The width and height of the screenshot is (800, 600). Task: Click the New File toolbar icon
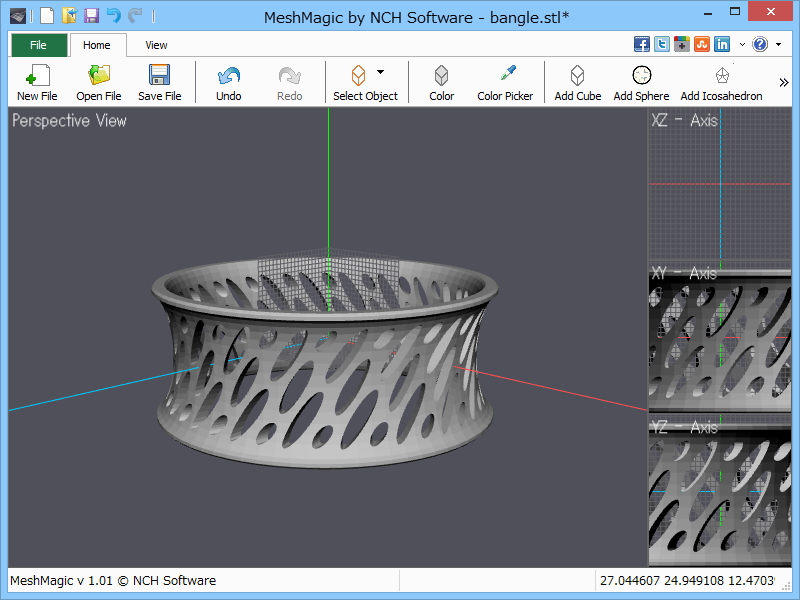tap(37, 82)
